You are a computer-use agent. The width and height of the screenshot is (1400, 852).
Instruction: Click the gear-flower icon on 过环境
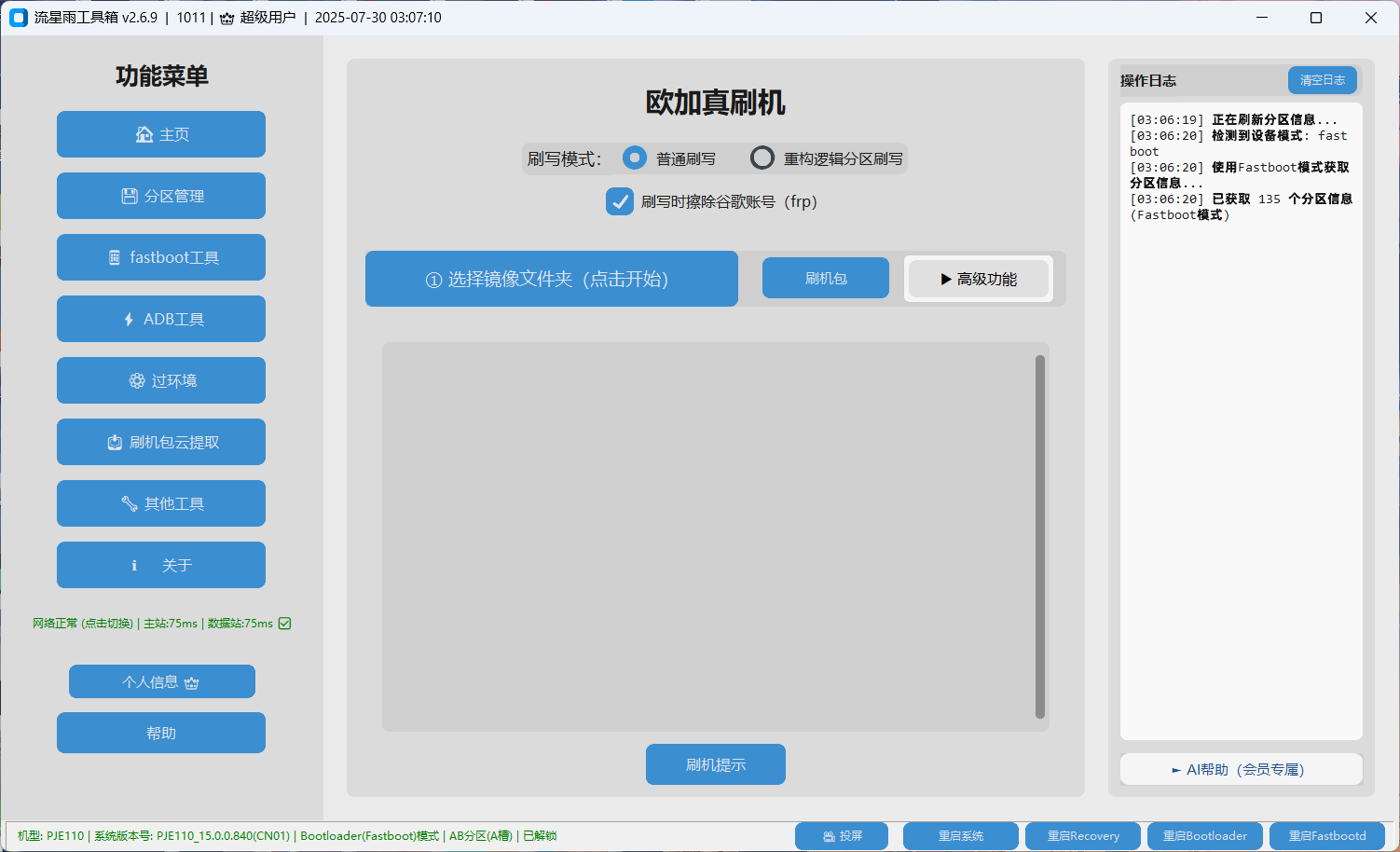137,380
